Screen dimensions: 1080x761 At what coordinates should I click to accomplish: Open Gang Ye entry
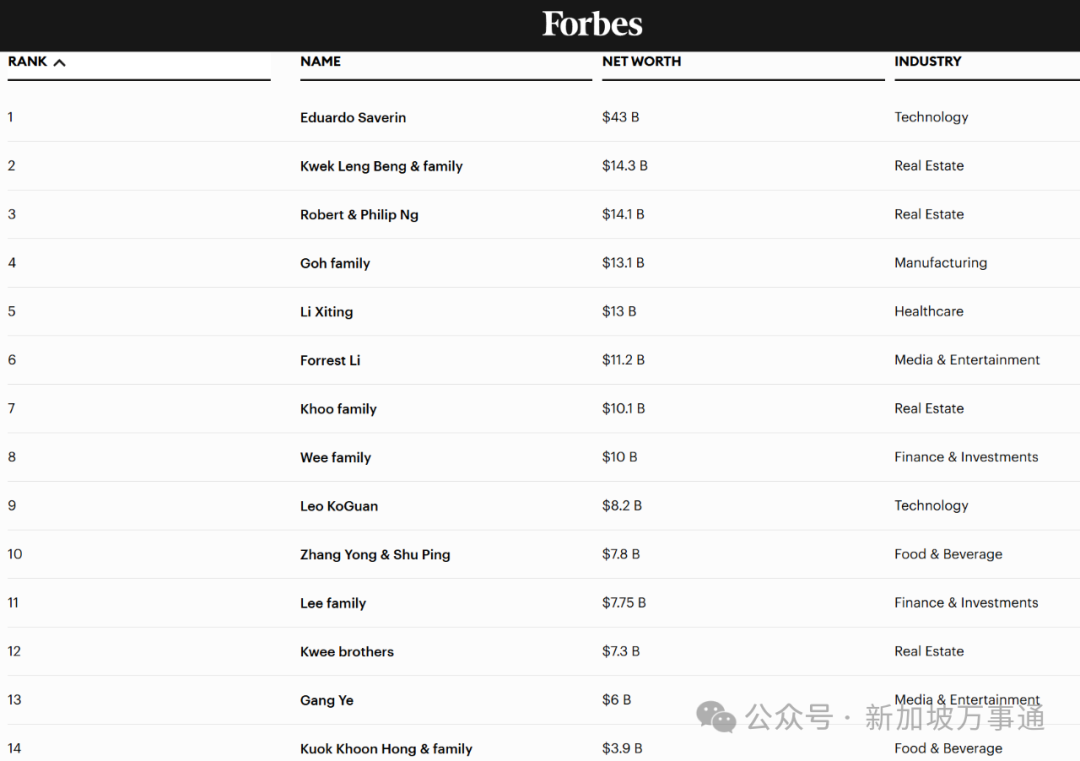pos(326,700)
